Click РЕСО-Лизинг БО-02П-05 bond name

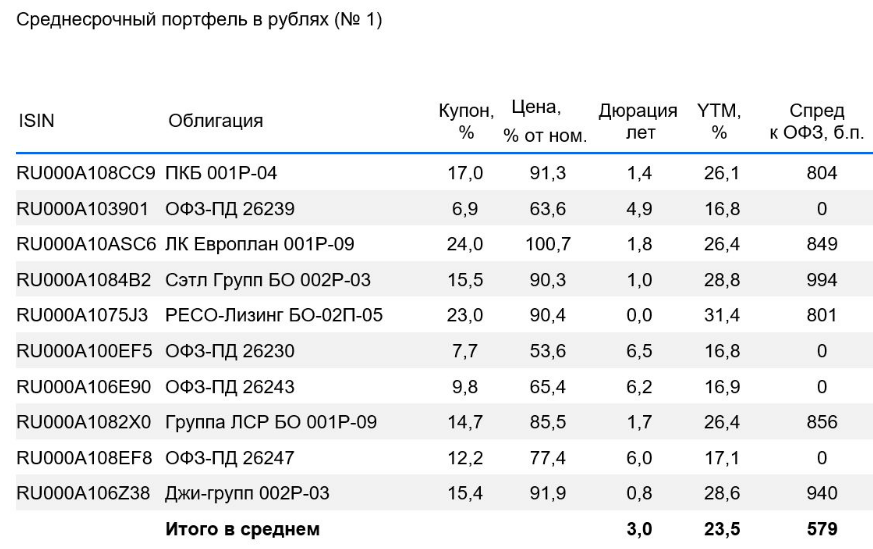tap(274, 315)
